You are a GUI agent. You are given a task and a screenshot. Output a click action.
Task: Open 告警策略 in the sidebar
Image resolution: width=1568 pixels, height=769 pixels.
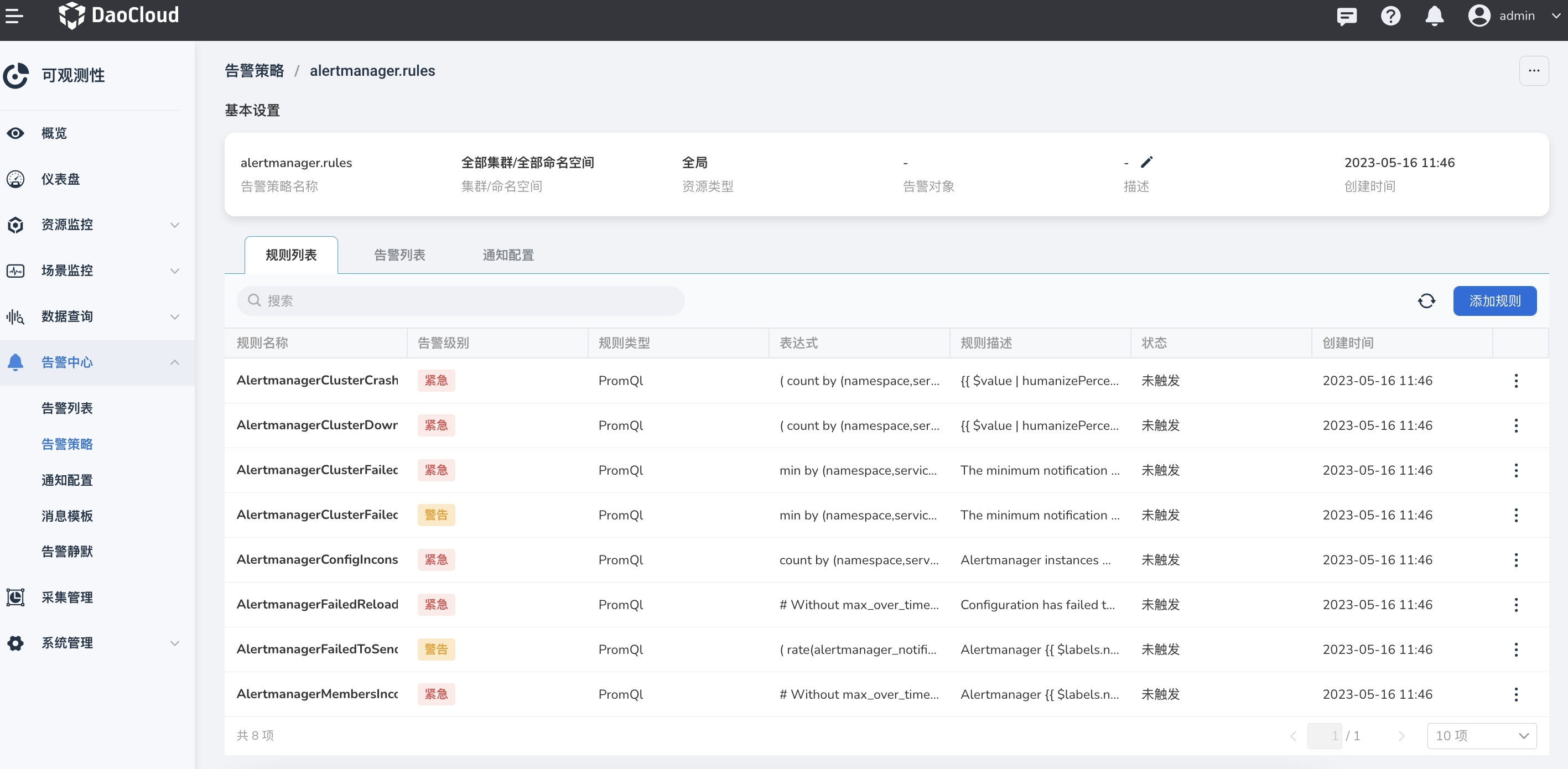pos(67,444)
